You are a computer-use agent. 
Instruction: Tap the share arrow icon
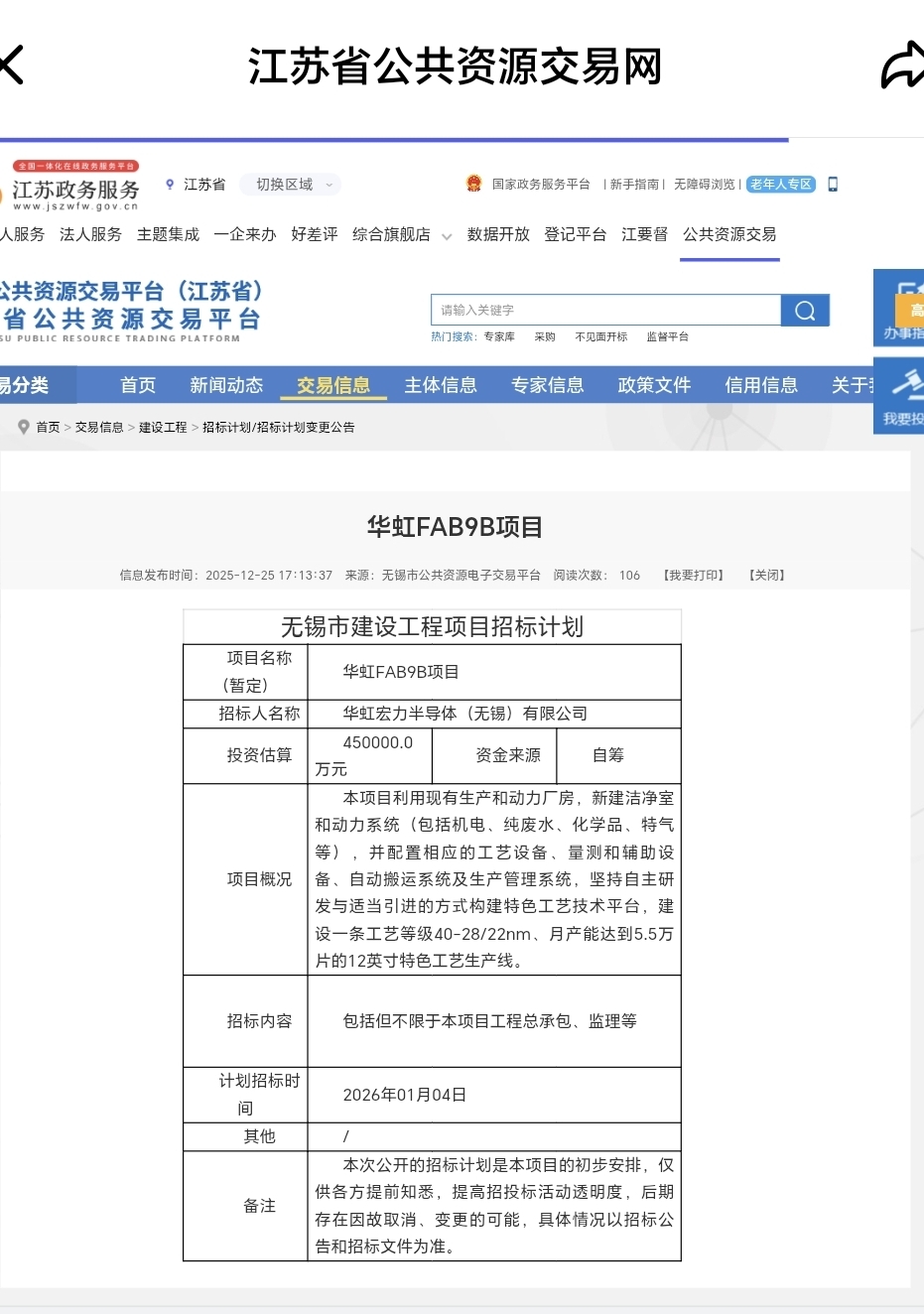(903, 66)
